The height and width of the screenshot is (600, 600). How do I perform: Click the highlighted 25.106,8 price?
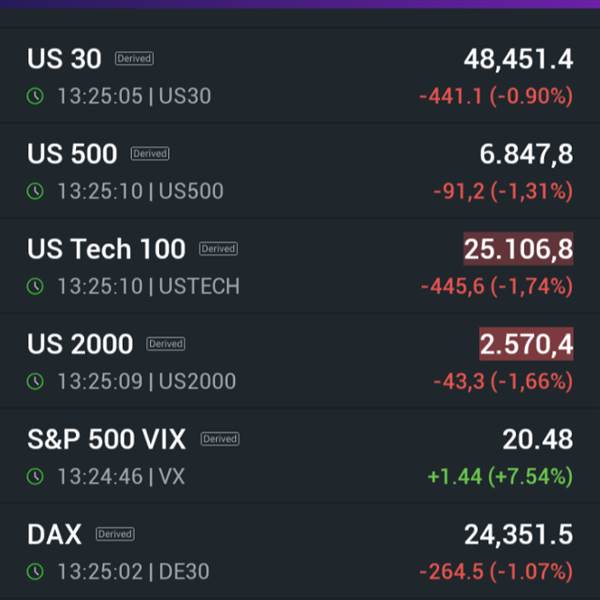click(x=518, y=249)
